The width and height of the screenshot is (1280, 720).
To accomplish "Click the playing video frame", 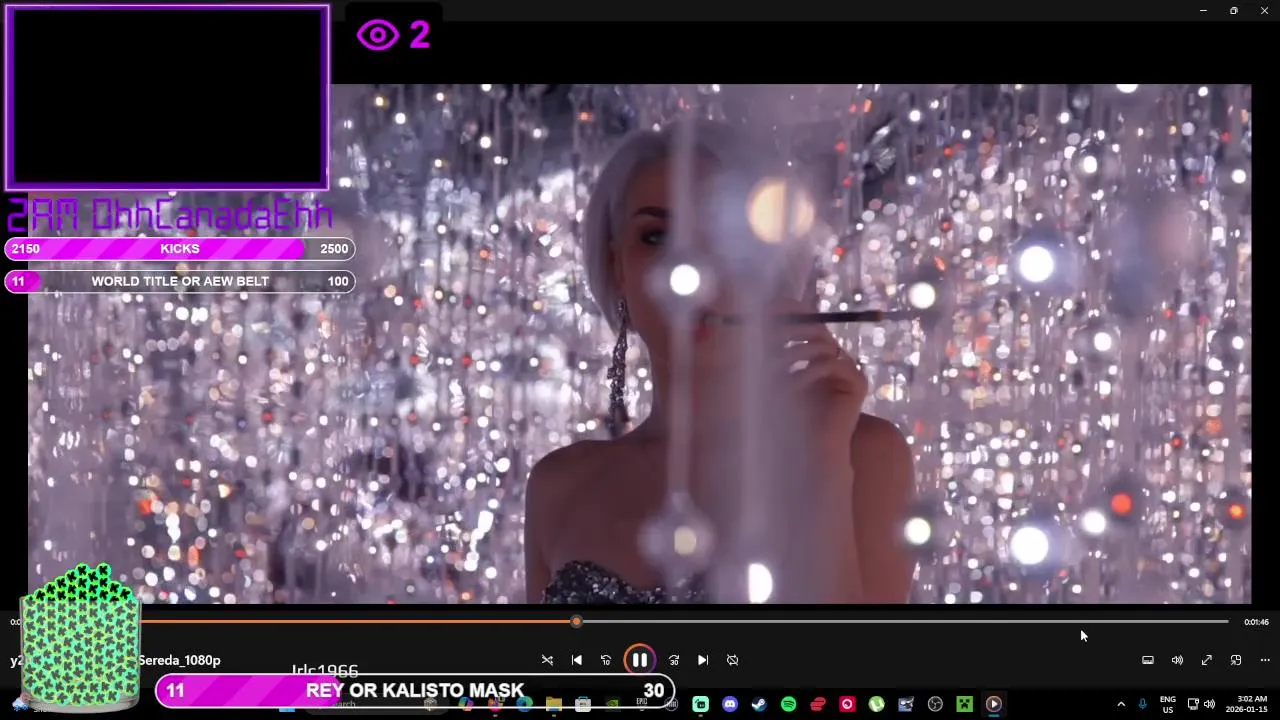I will 640,343.
